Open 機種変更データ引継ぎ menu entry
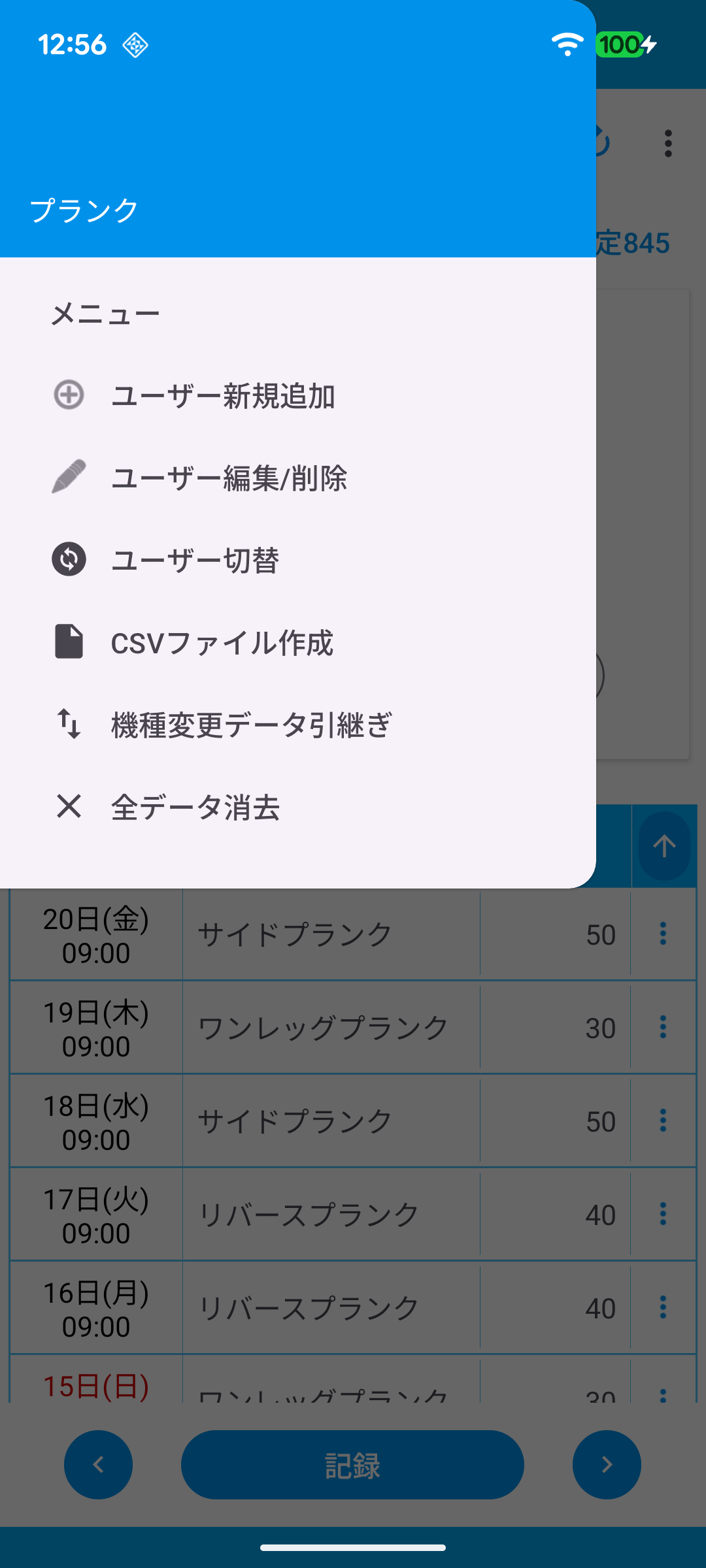Viewport: 706px width, 1568px height. [252, 725]
